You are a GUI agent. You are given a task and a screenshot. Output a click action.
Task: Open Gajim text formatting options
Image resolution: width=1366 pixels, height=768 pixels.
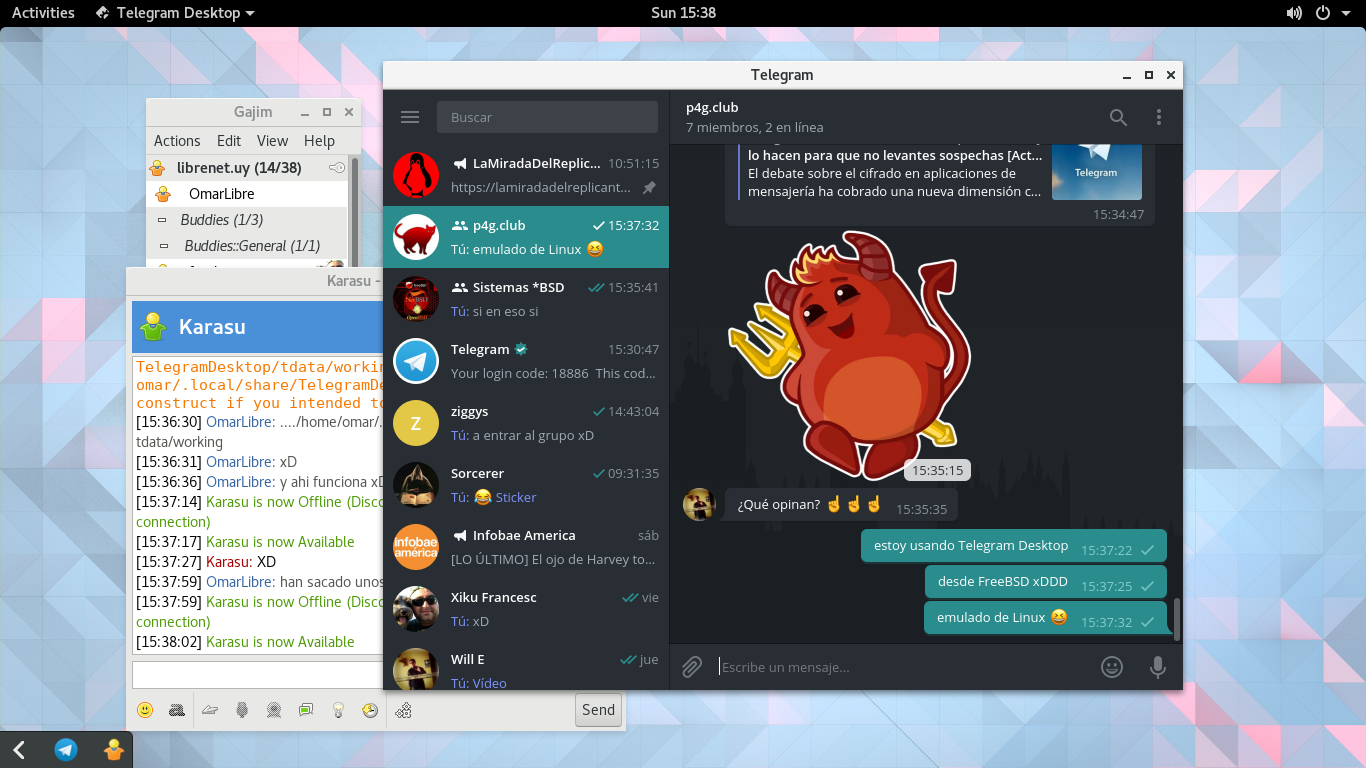point(177,710)
